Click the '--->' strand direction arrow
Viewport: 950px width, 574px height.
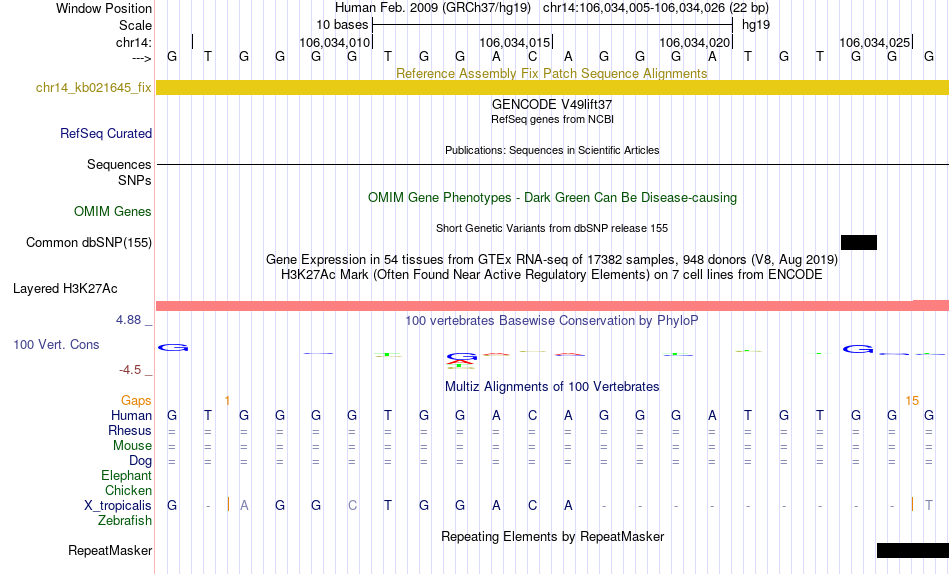point(142,58)
